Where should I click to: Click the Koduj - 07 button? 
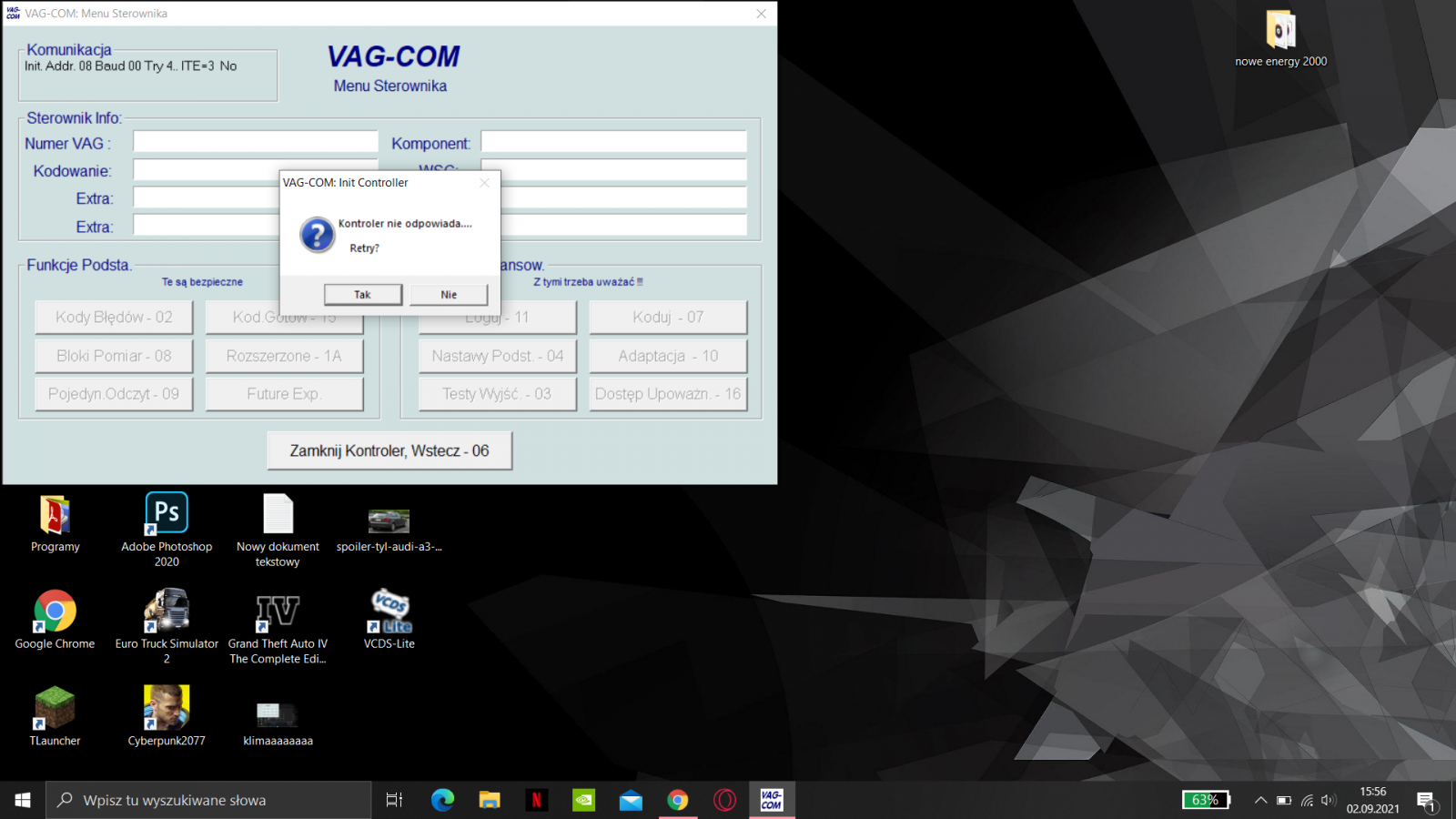[x=668, y=318]
